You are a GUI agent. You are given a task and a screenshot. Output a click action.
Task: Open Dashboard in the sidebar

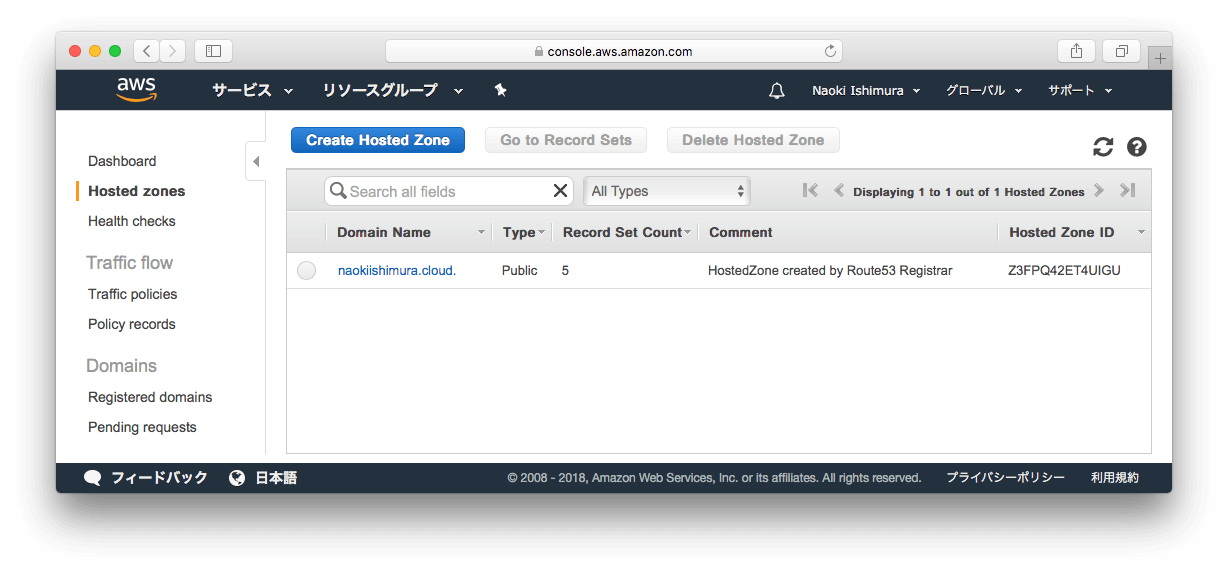coord(122,161)
